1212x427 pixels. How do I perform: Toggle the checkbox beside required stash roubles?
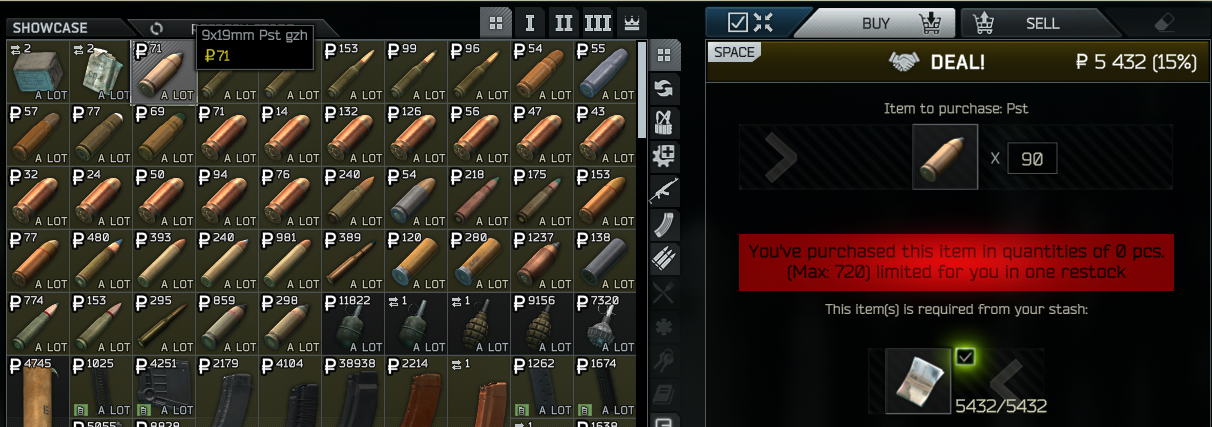(965, 356)
